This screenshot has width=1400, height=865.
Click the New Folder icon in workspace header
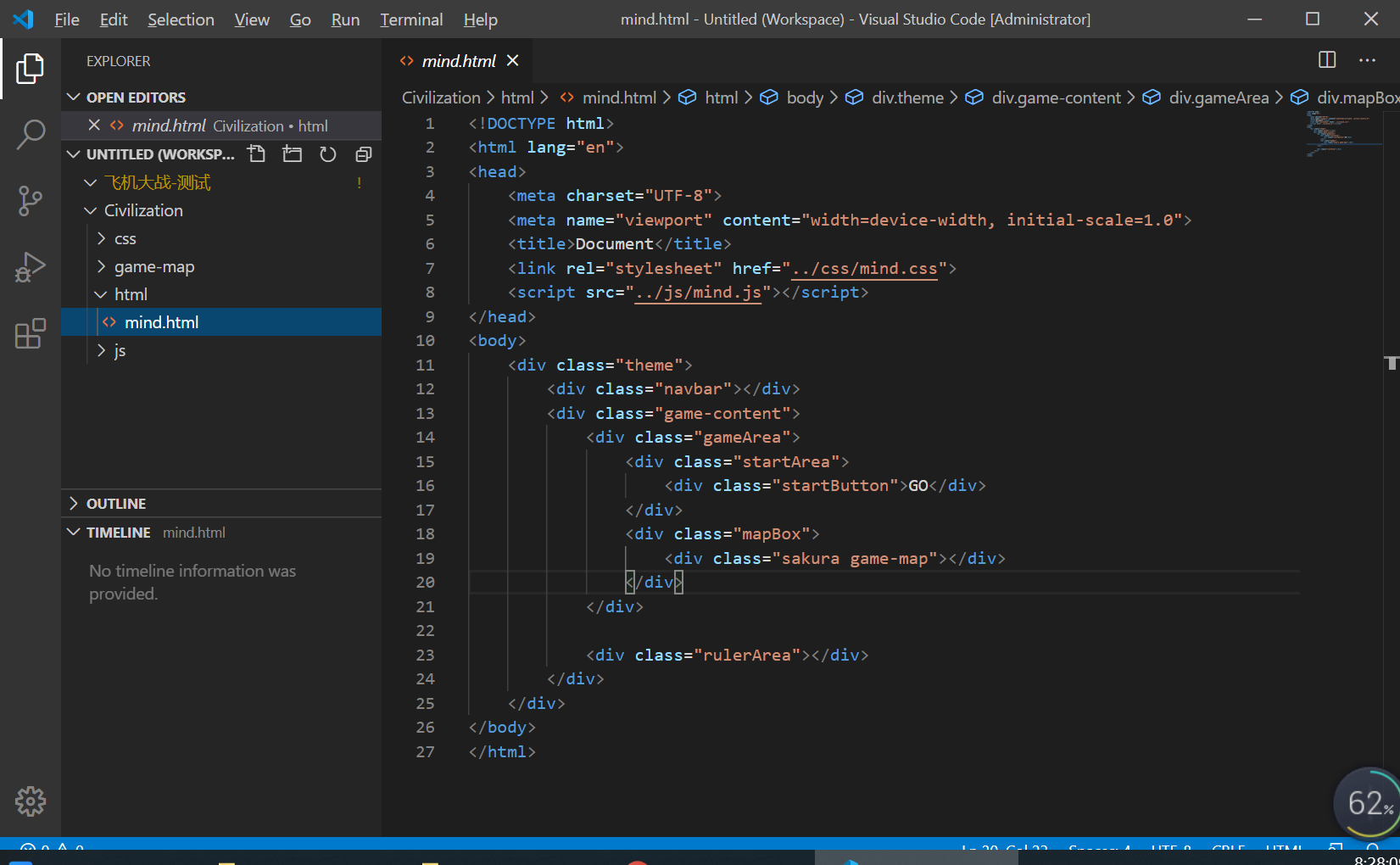point(293,153)
